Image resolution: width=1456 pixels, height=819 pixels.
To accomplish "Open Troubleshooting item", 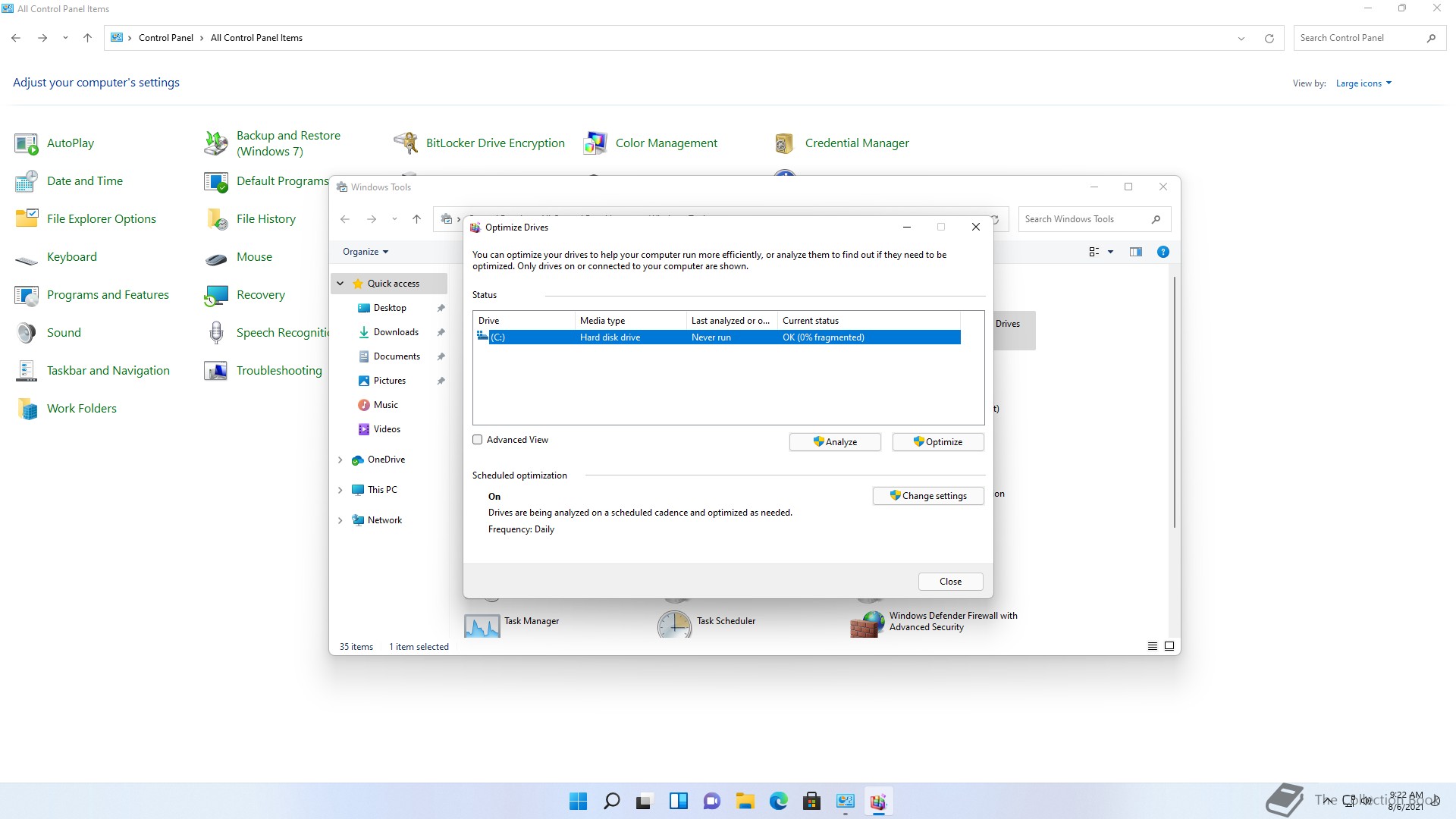I will [x=263, y=371].
